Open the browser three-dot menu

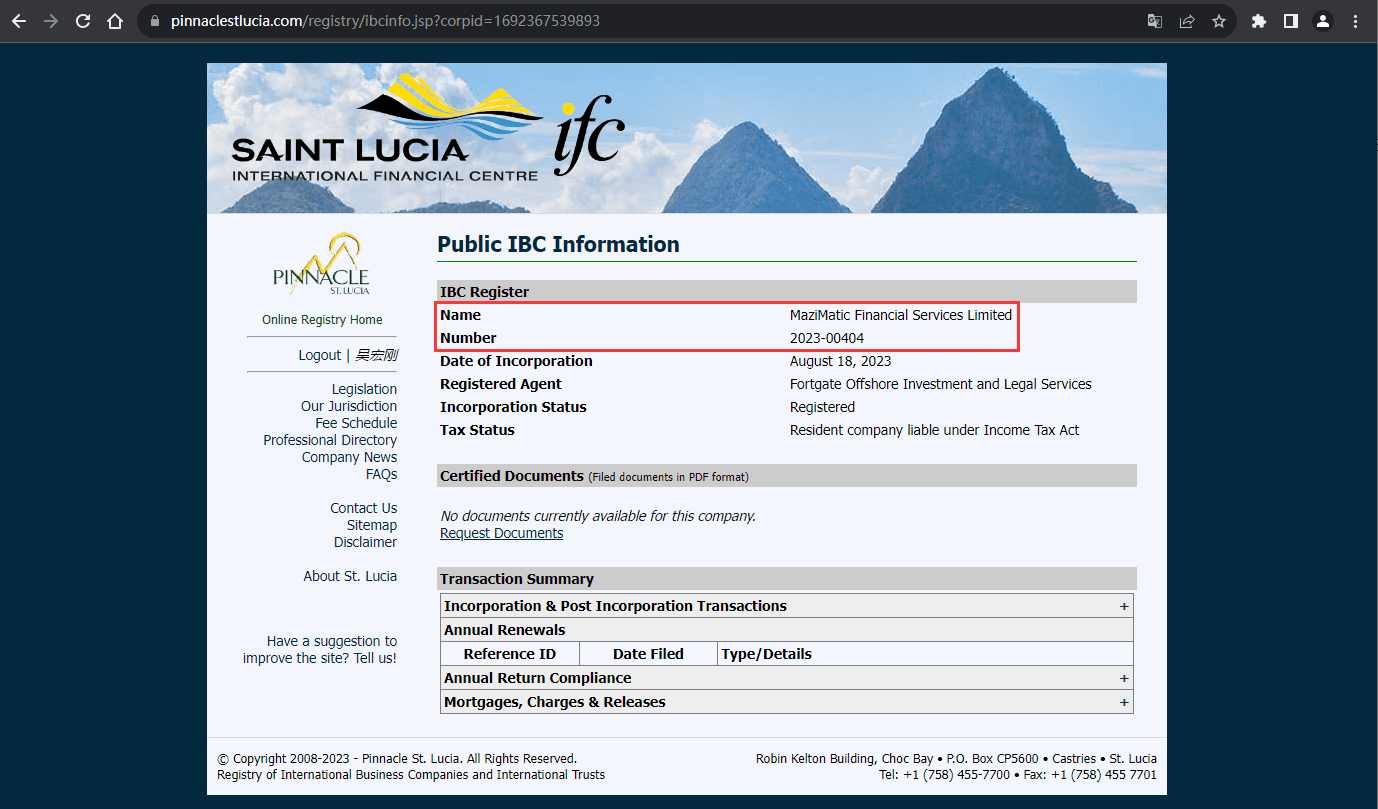click(1356, 21)
